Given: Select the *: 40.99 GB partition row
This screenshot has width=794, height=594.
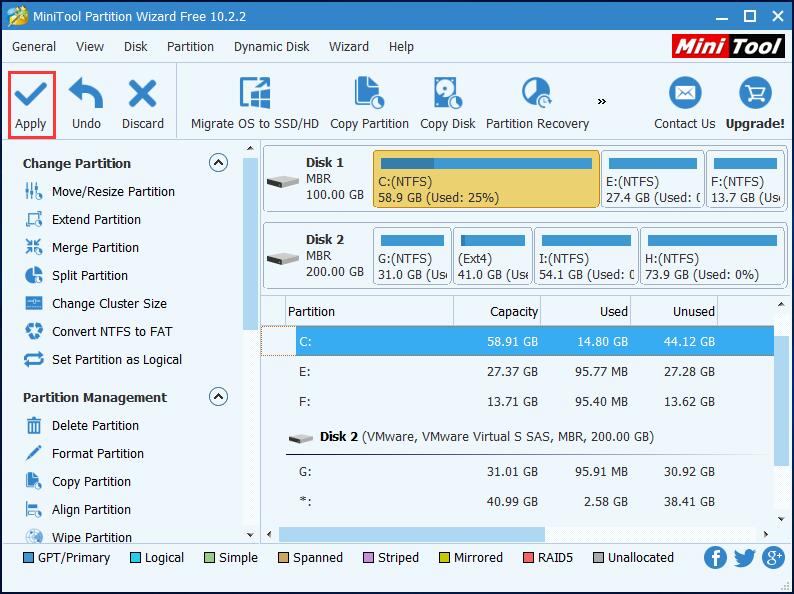Looking at the screenshot, I should tap(518, 502).
